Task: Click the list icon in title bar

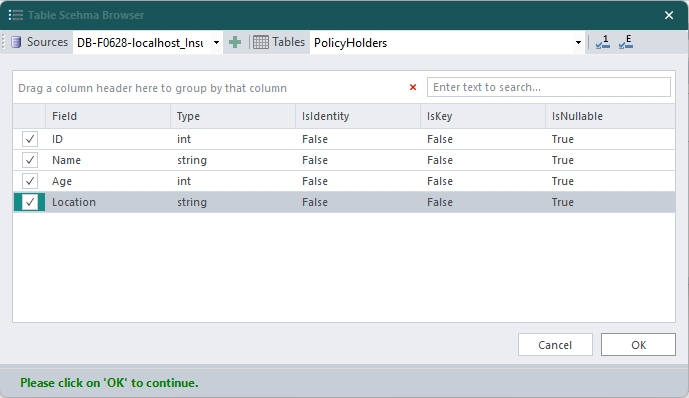Action: pyautogui.click(x=16, y=15)
